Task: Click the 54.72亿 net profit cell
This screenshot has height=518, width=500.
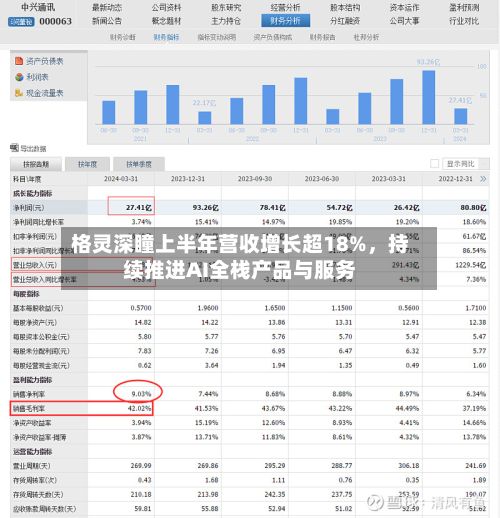Action: click(x=339, y=208)
